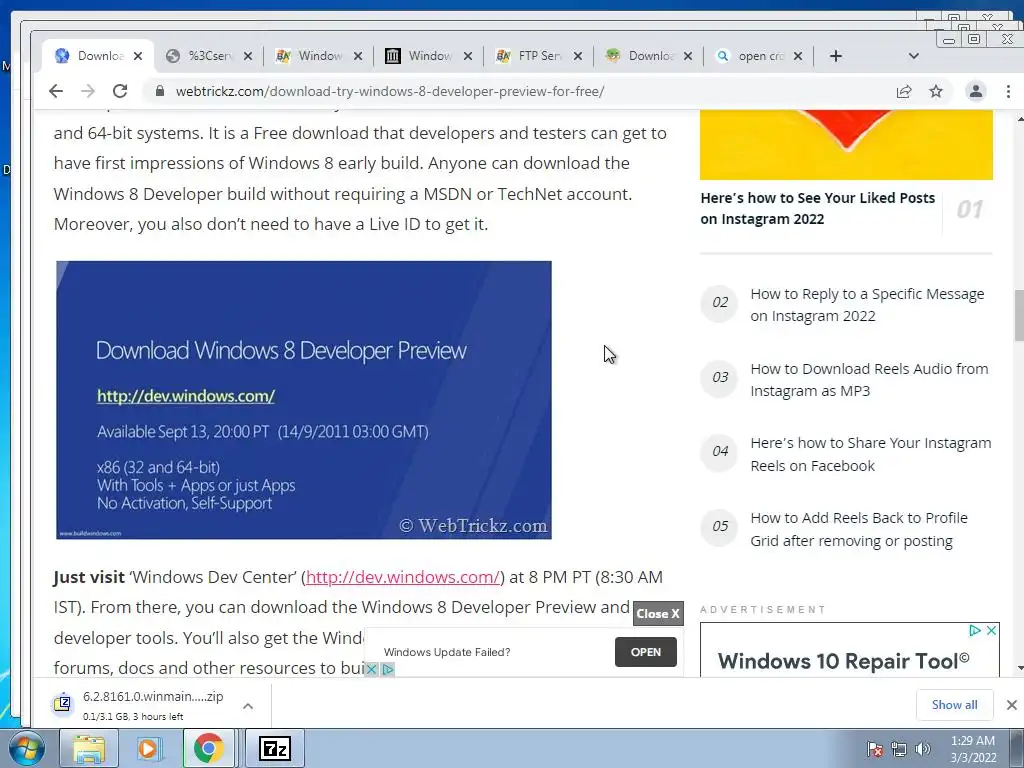
Task: Click the Action Center flag tray icon
Action: tap(874, 749)
